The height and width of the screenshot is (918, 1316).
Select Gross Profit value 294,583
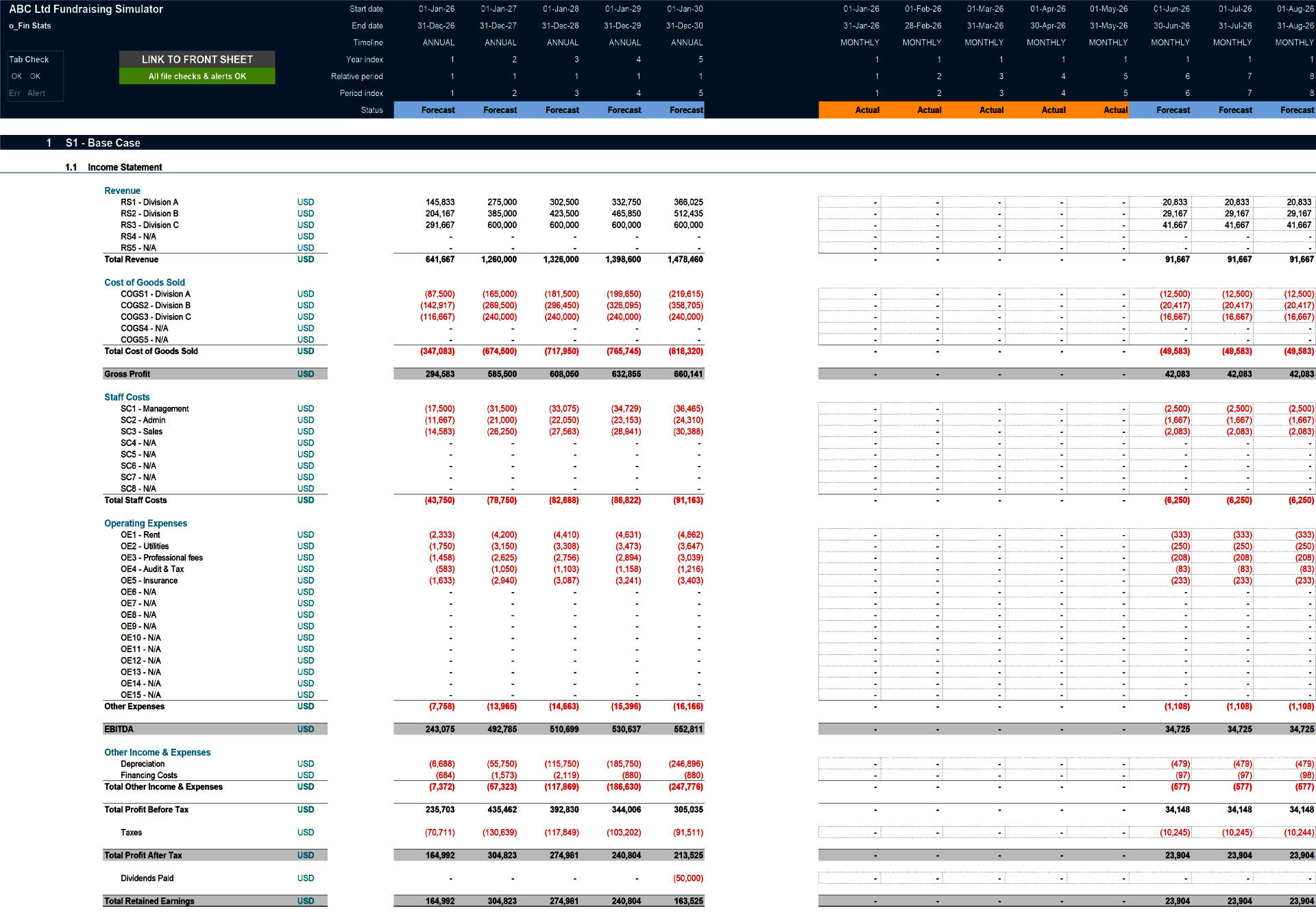coord(439,374)
